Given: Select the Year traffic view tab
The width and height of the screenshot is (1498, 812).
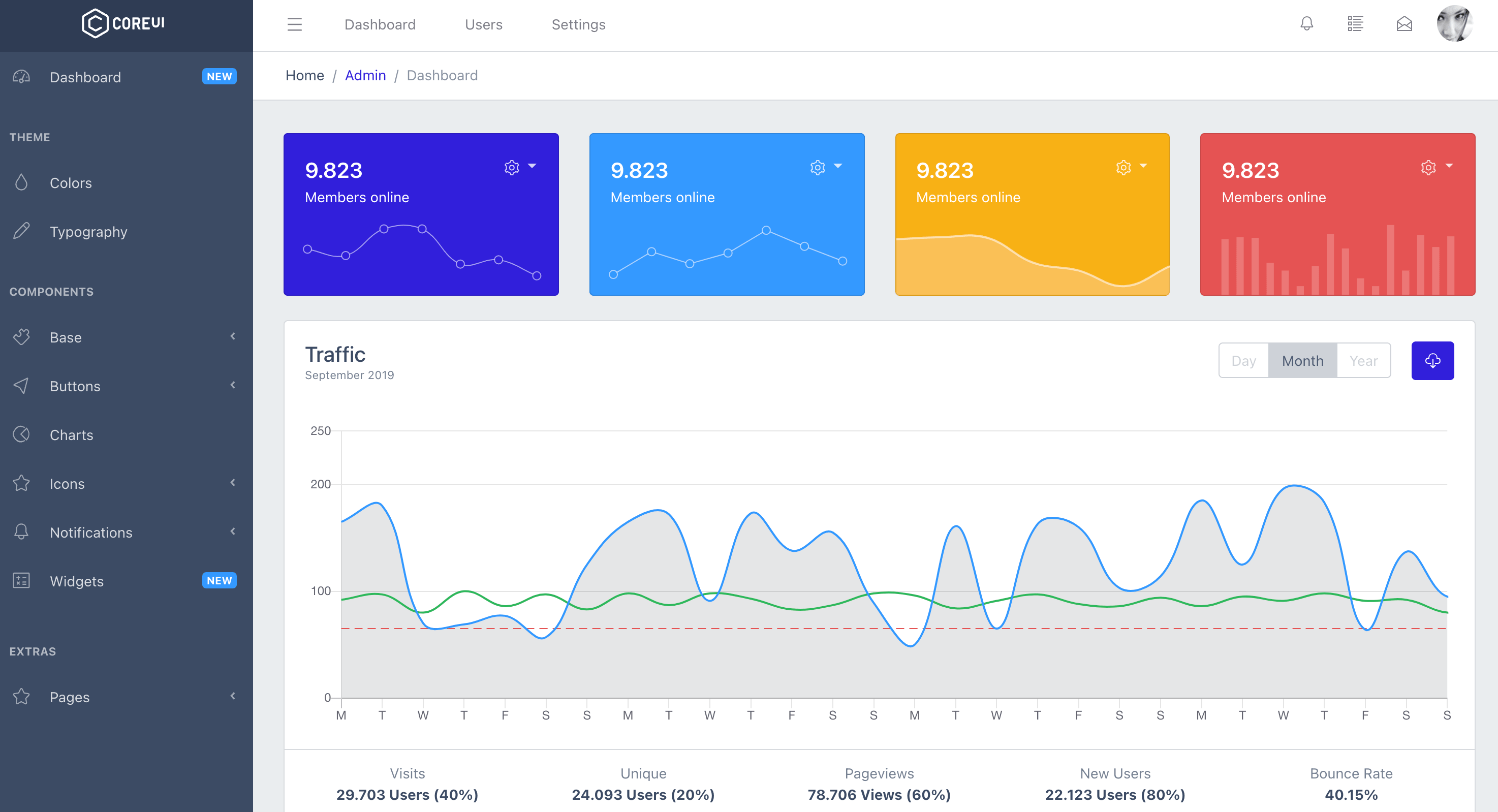Looking at the screenshot, I should 1362,361.
